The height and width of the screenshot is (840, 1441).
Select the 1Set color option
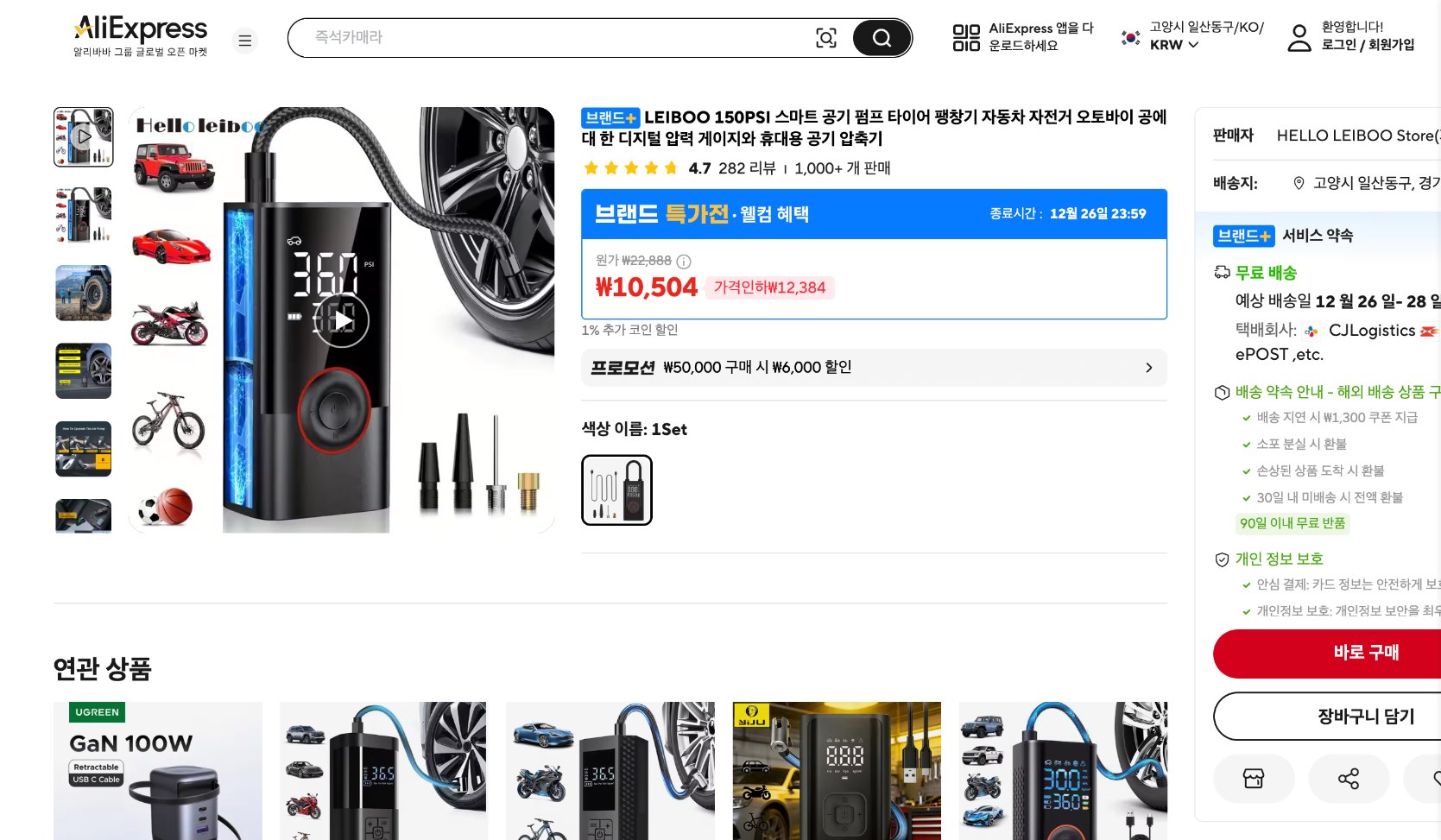coord(616,489)
